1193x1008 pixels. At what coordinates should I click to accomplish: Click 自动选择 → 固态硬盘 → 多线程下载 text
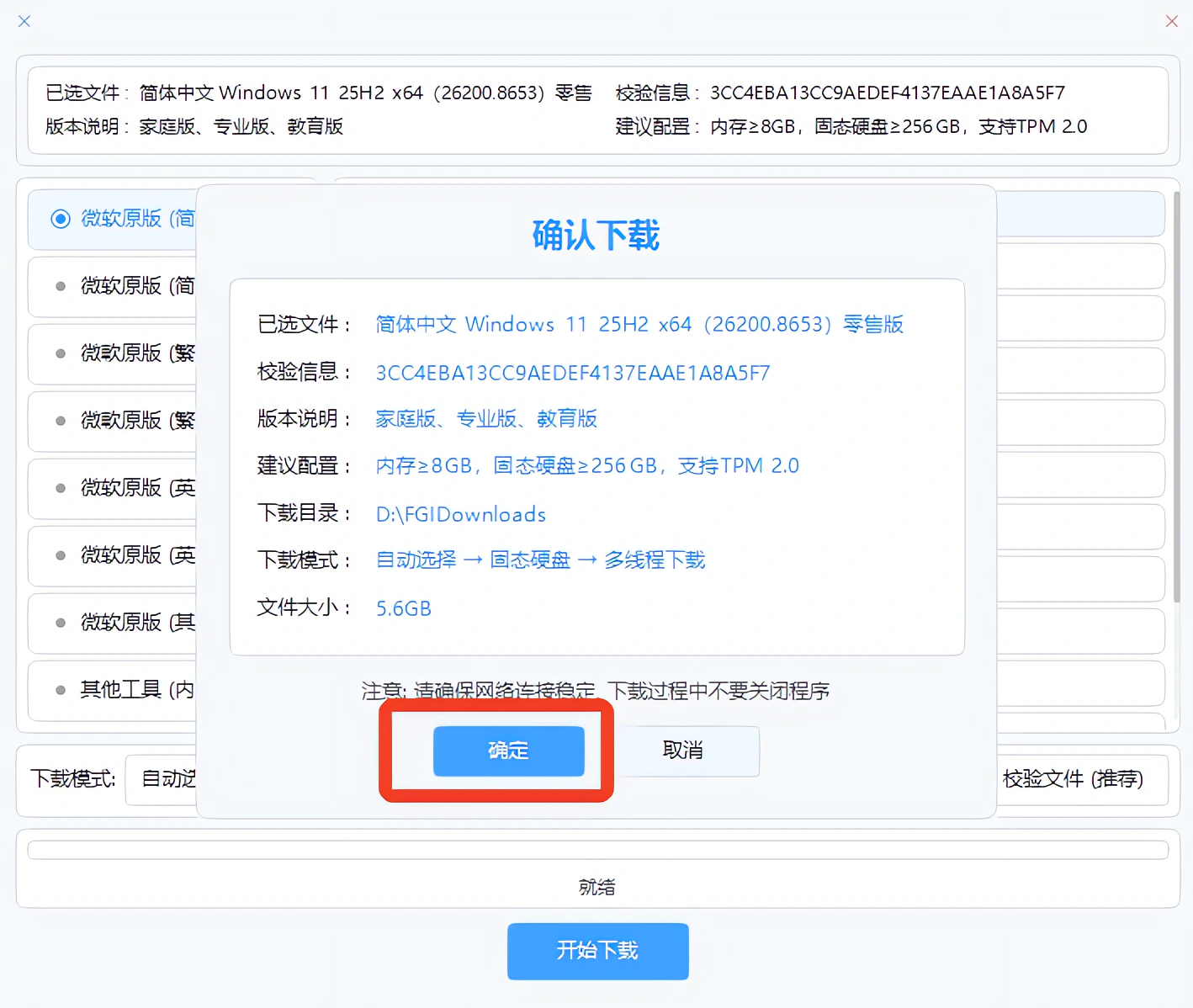click(540, 560)
